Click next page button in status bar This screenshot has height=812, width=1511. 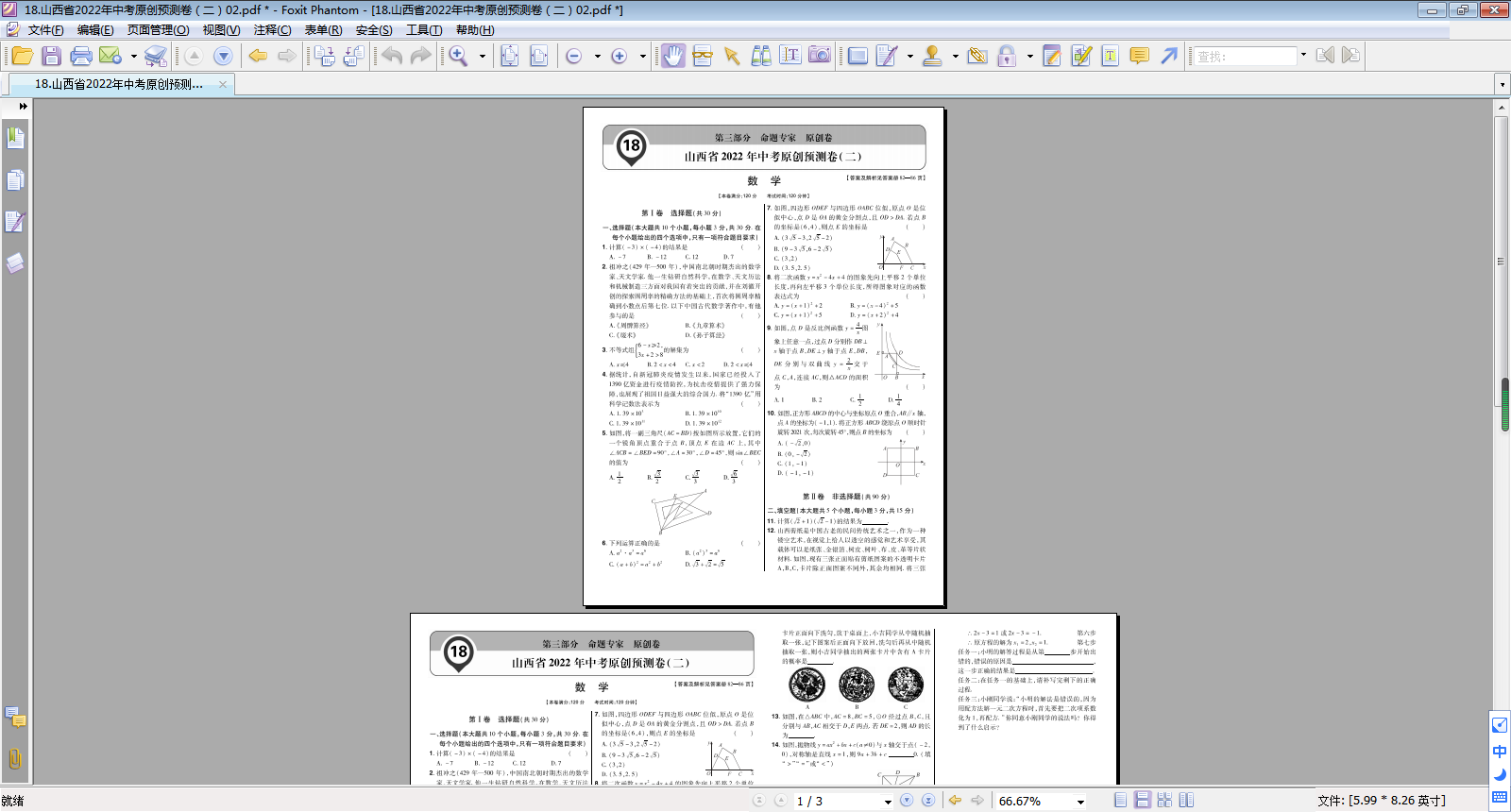pos(907,801)
